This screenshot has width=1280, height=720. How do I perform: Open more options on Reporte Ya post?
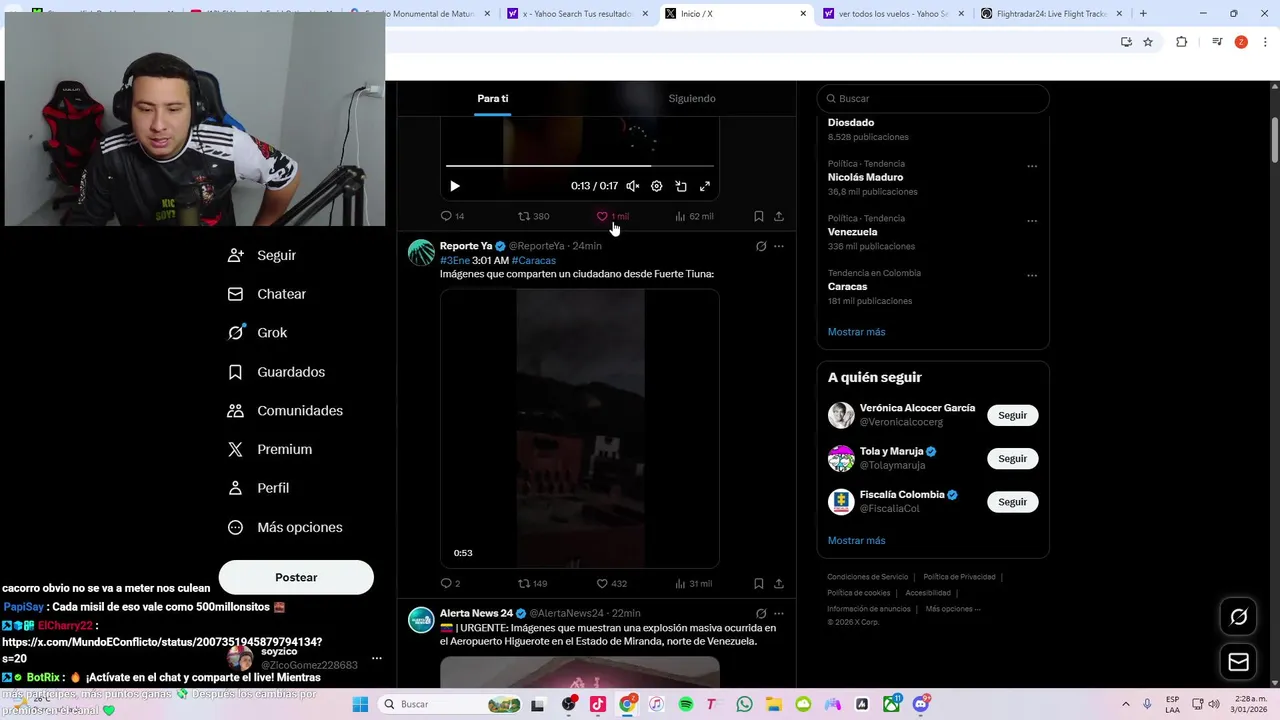(x=779, y=246)
